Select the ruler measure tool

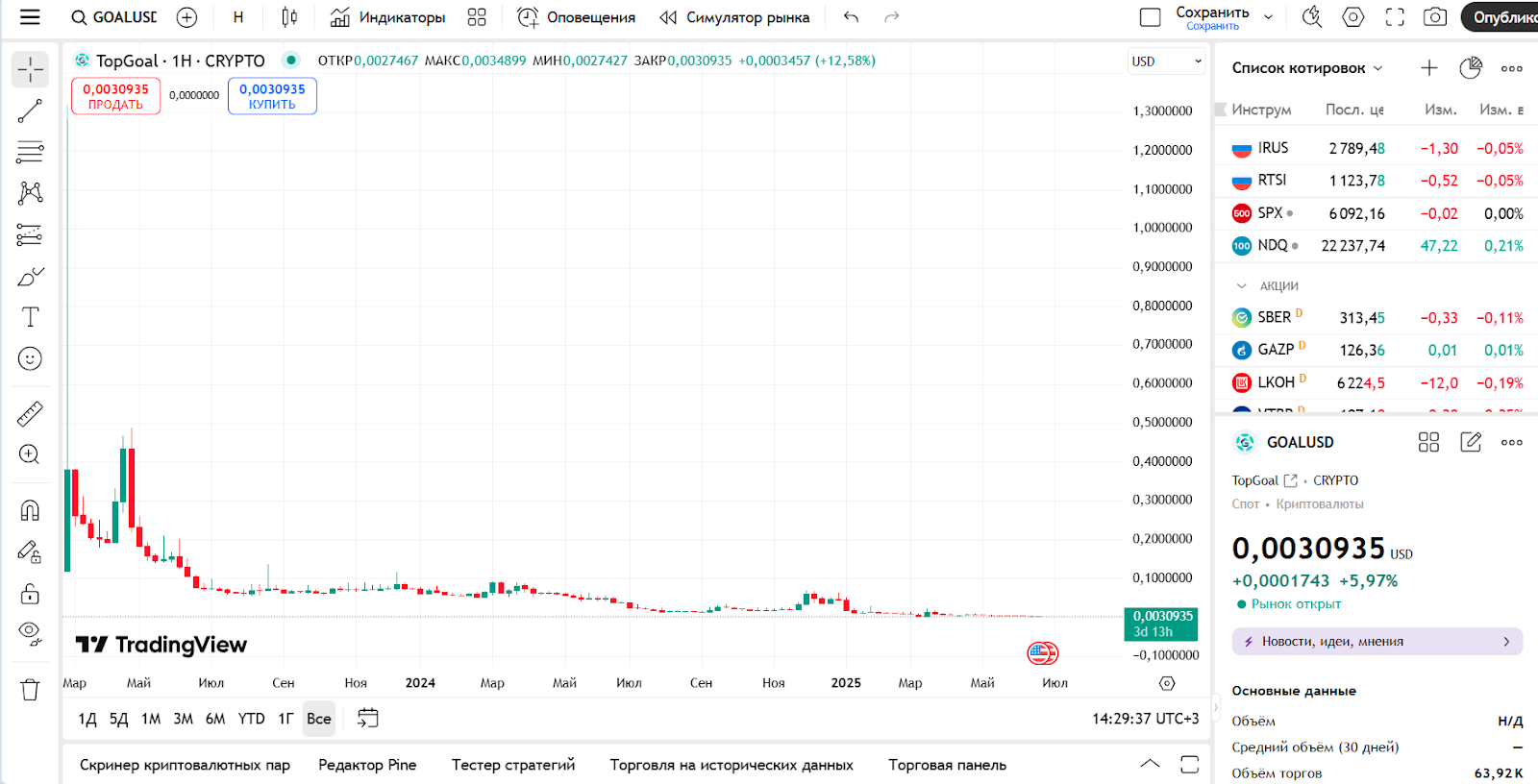click(30, 414)
